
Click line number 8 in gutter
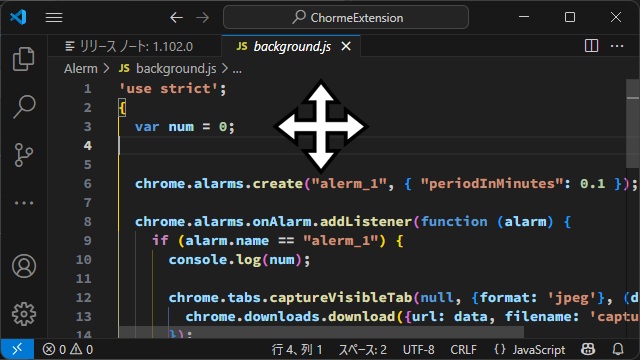click(x=87, y=222)
